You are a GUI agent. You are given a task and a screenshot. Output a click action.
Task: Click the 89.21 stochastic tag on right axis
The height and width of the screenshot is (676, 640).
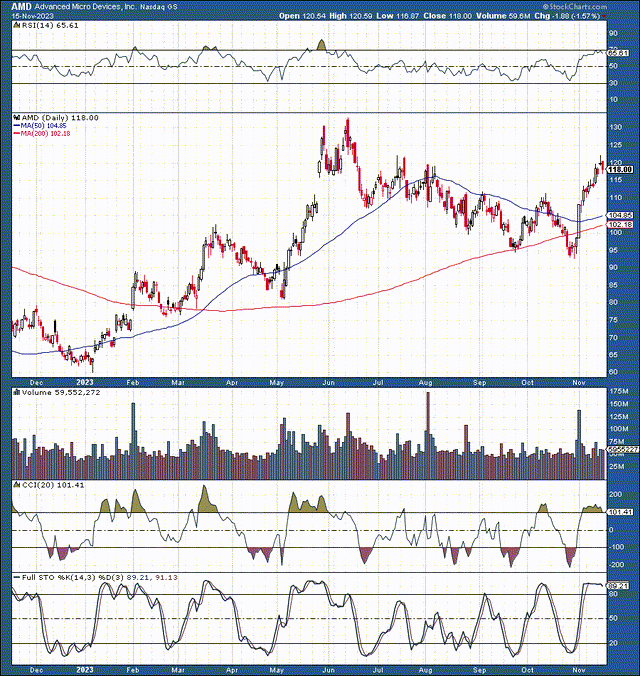tap(618, 586)
